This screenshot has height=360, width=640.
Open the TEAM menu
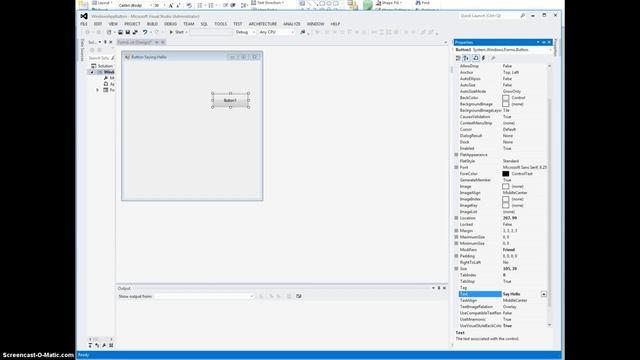point(189,24)
